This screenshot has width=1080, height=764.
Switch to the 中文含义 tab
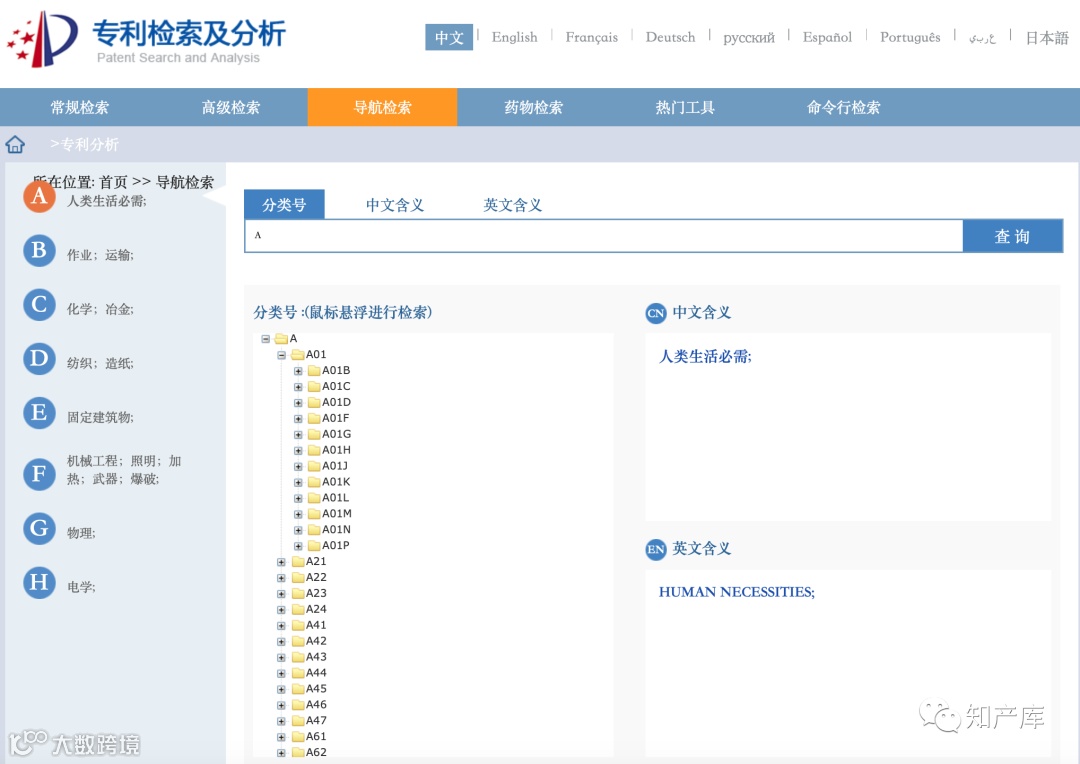coord(395,205)
